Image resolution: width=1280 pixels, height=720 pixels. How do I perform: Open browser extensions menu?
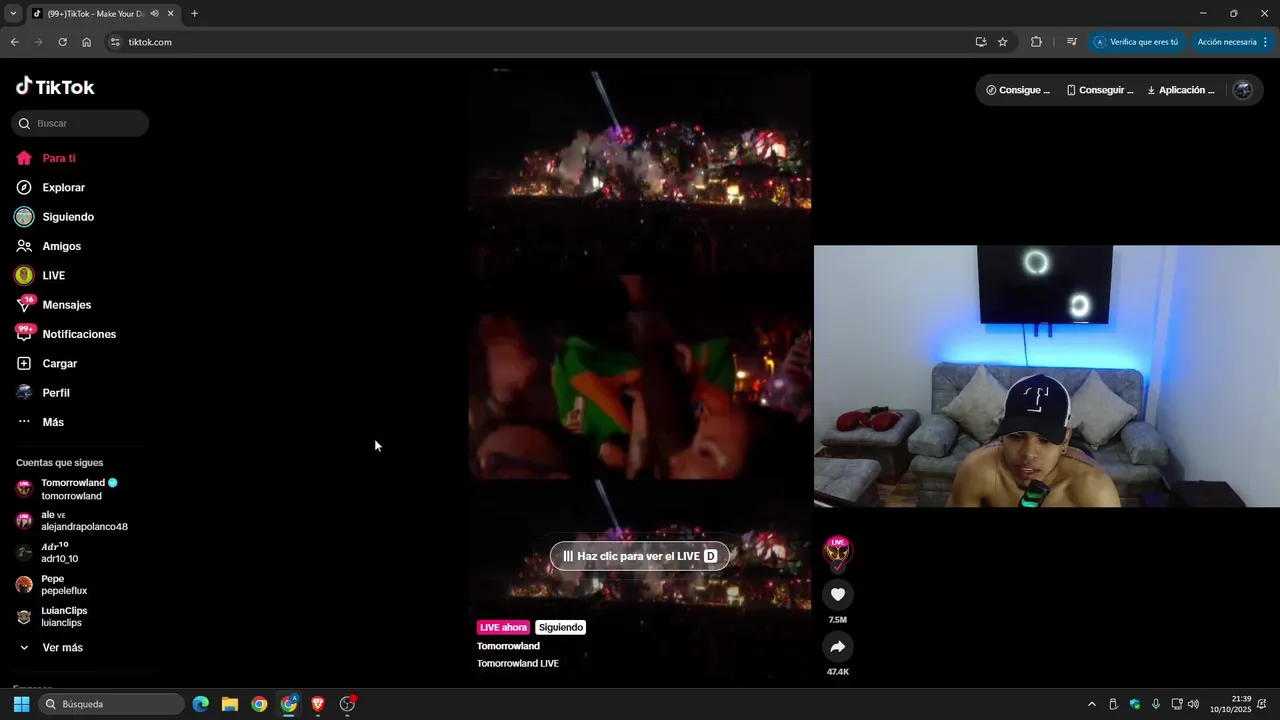(x=1036, y=42)
